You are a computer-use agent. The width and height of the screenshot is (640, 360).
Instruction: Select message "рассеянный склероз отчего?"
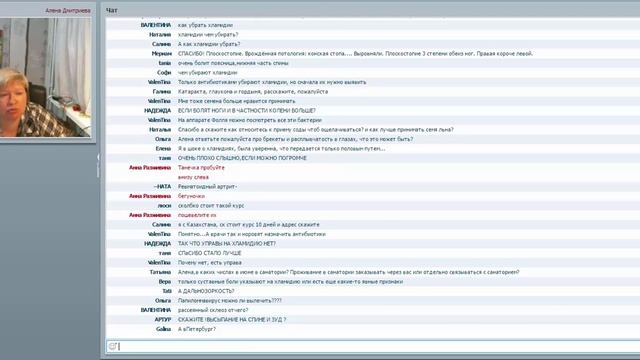[x=213, y=310]
